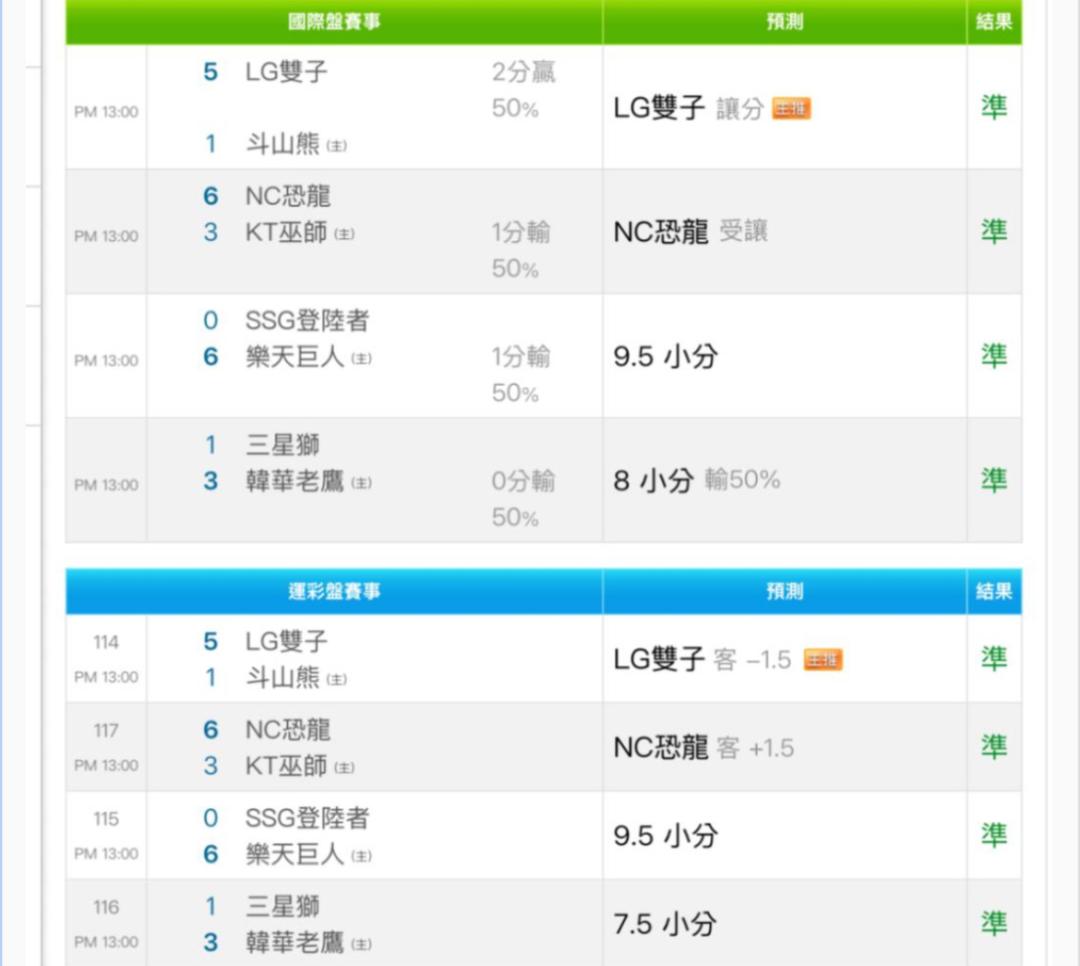Screen dimensions: 1080x966
Task: Open the 8 小分 輸50% prediction
Action: click(696, 480)
